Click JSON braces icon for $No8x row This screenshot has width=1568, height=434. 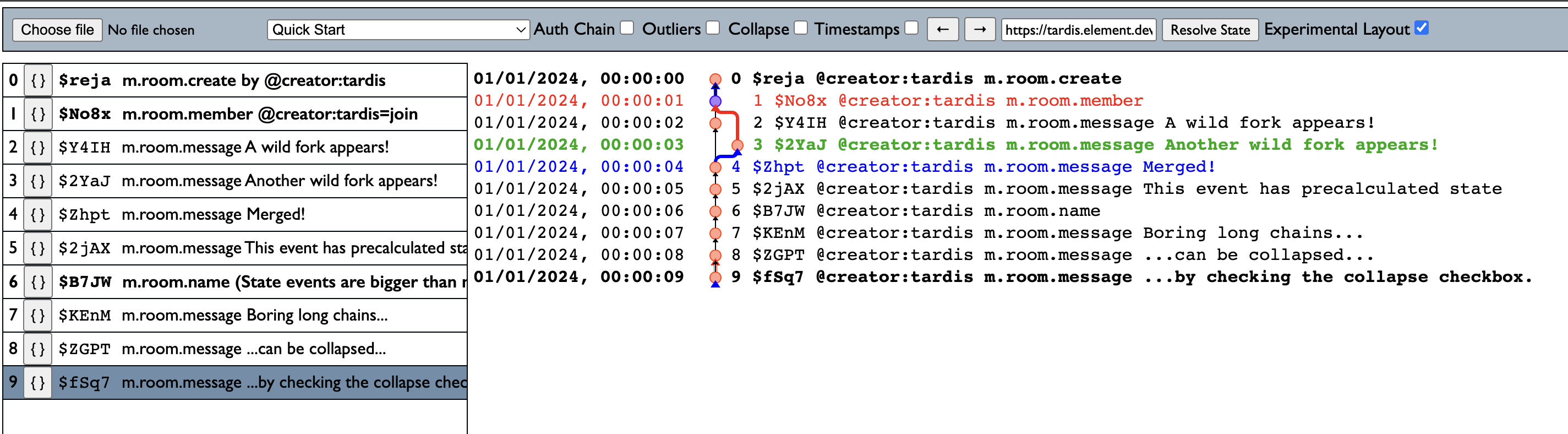click(38, 114)
